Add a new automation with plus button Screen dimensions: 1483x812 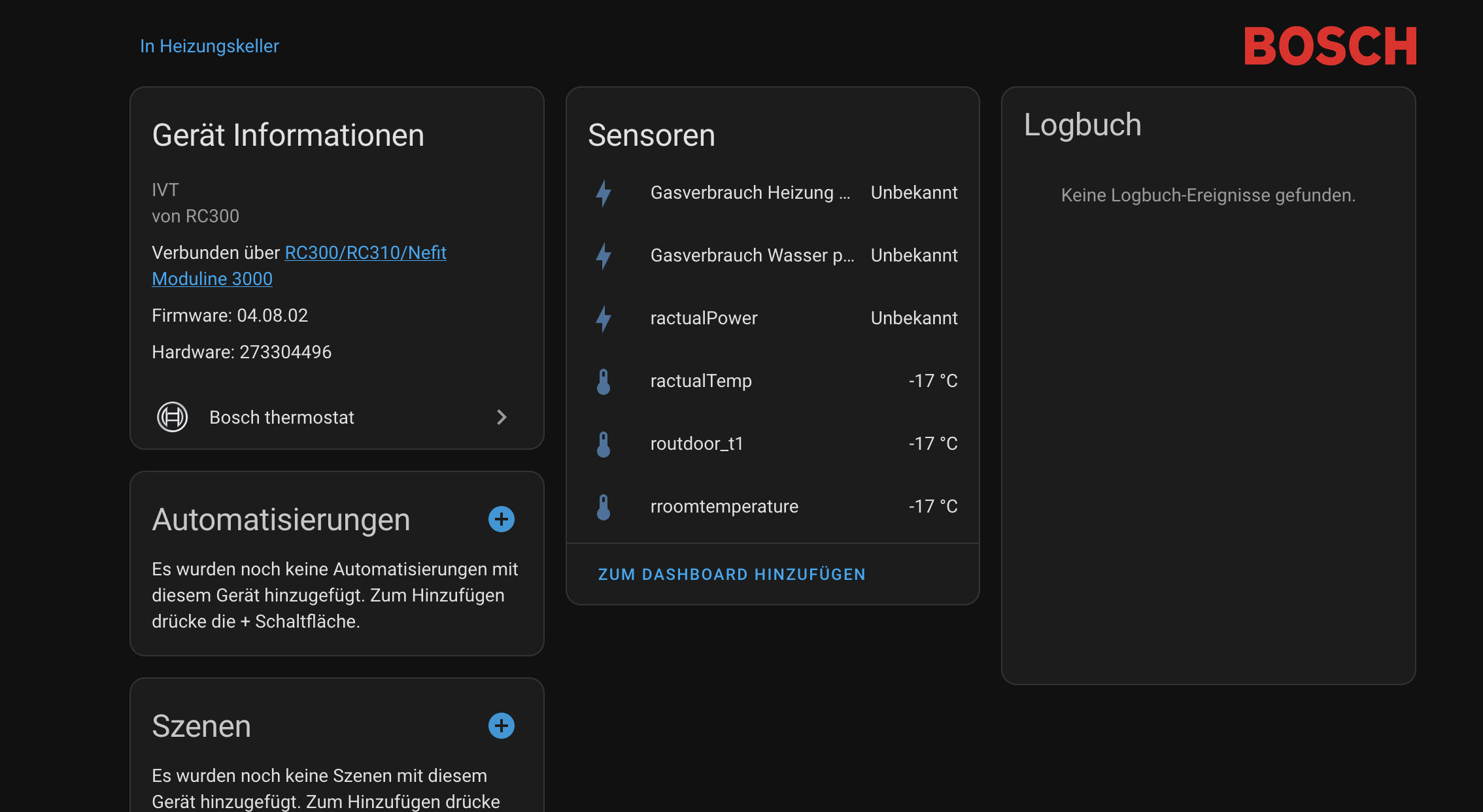(x=502, y=519)
